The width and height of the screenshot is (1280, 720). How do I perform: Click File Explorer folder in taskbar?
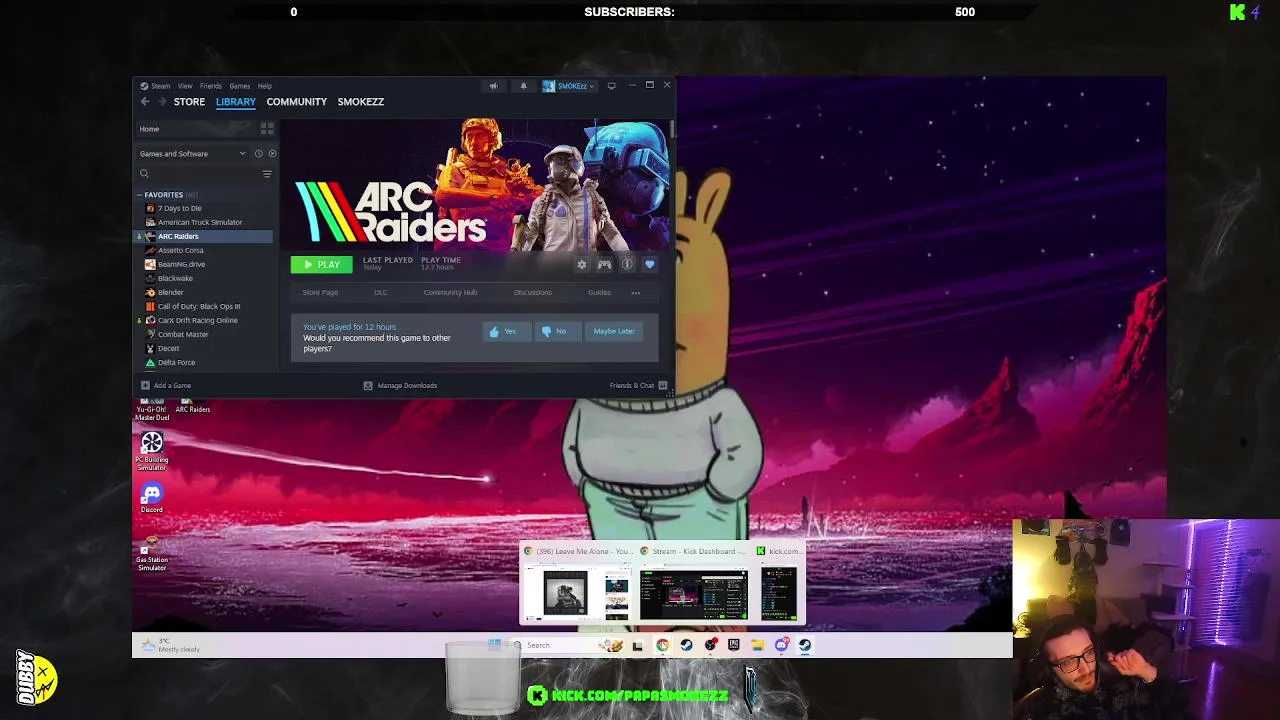coord(757,645)
